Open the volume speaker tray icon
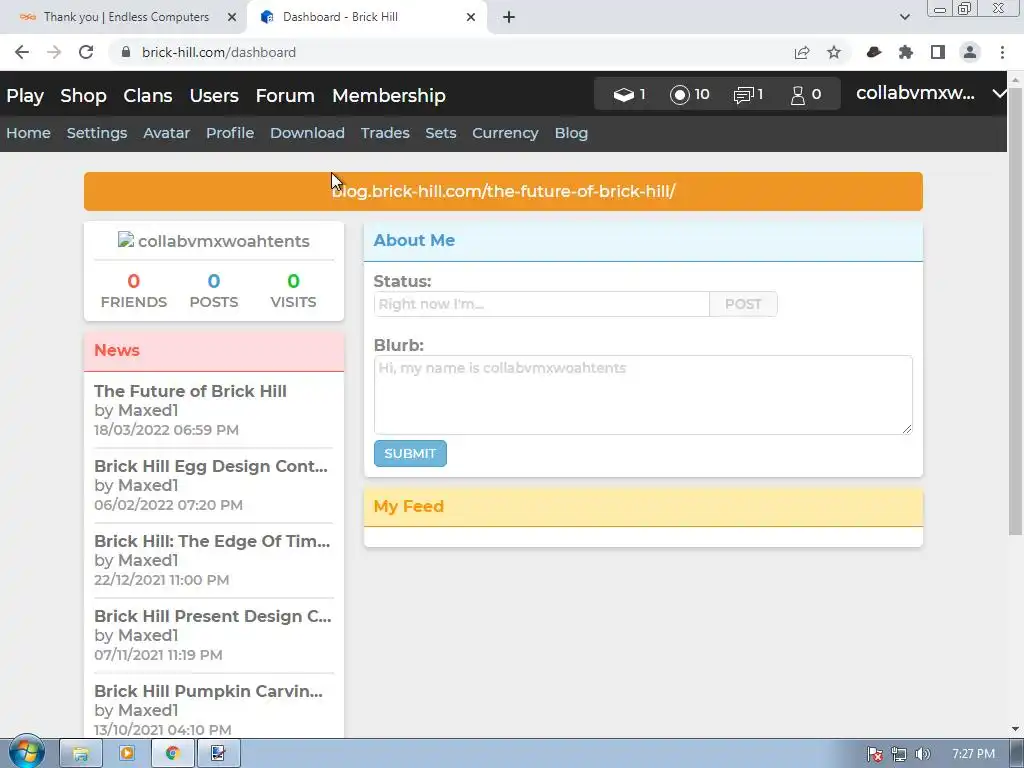 click(x=923, y=754)
